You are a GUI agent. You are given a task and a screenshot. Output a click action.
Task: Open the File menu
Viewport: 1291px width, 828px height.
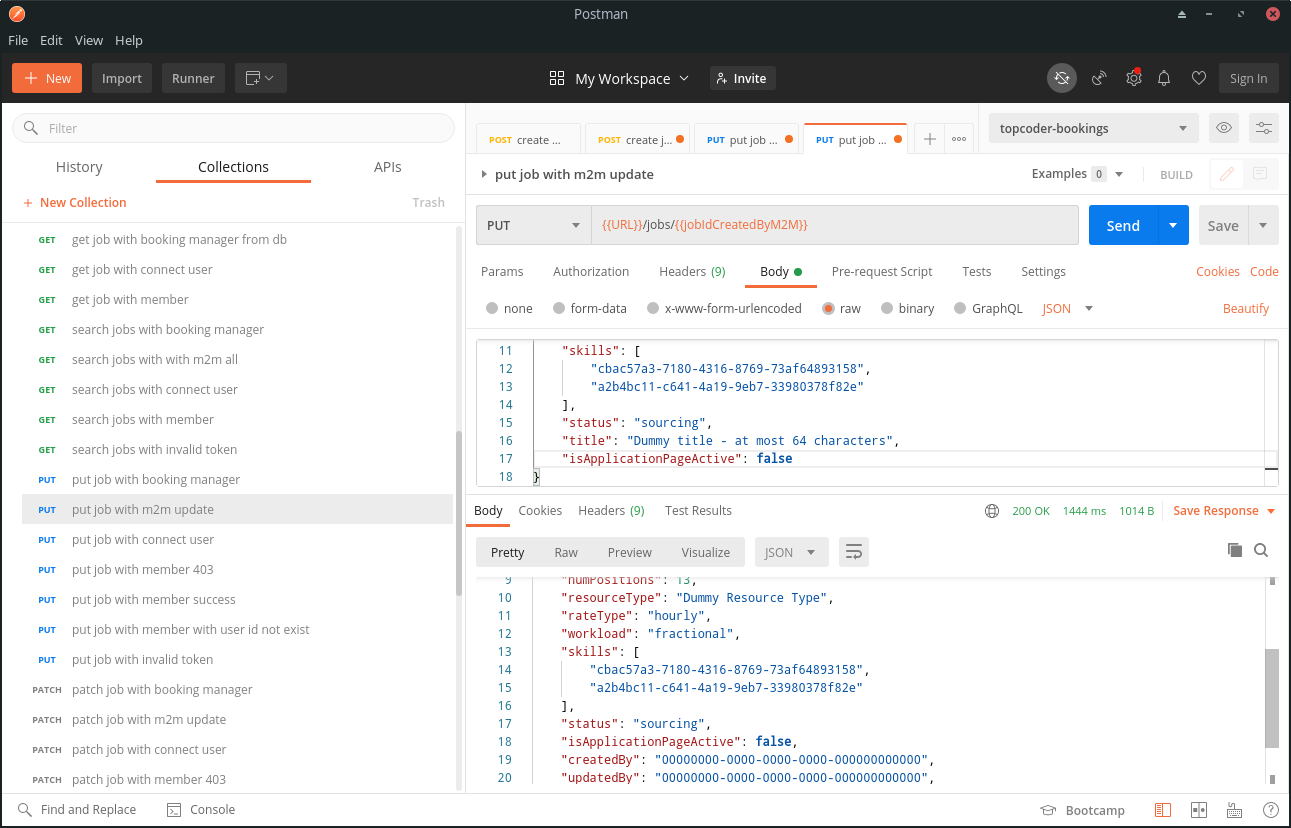coord(18,40)
